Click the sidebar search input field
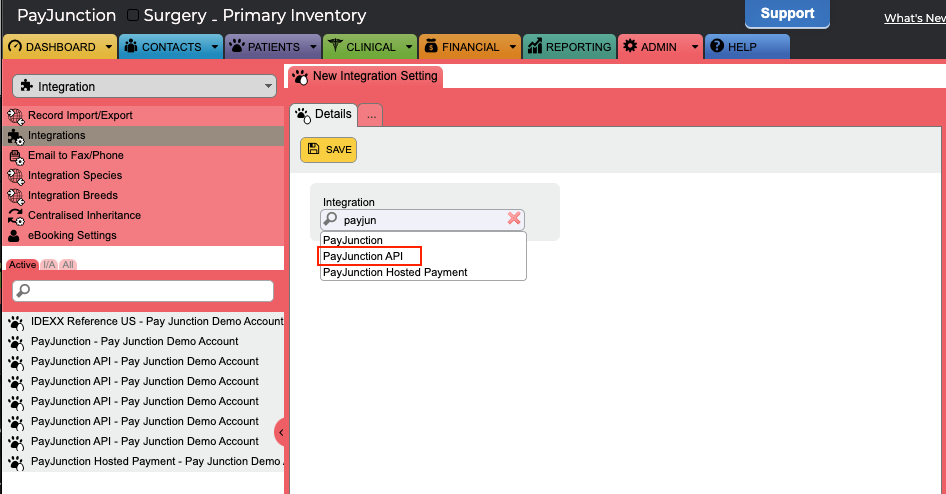 143,291
